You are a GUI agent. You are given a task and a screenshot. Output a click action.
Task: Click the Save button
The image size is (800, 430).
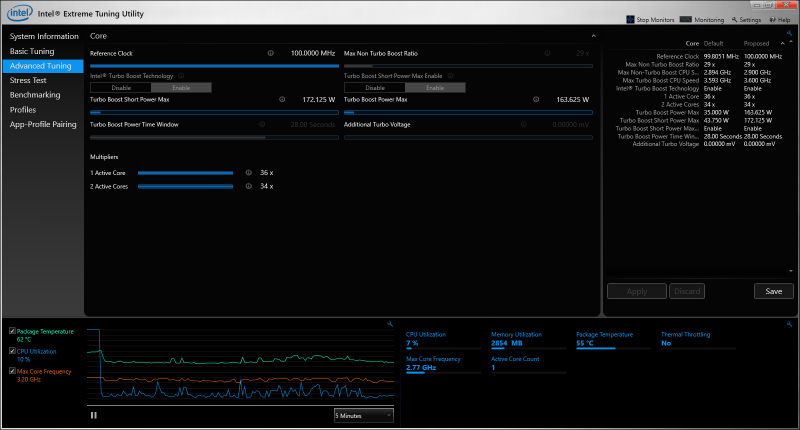tap(773, 291)
